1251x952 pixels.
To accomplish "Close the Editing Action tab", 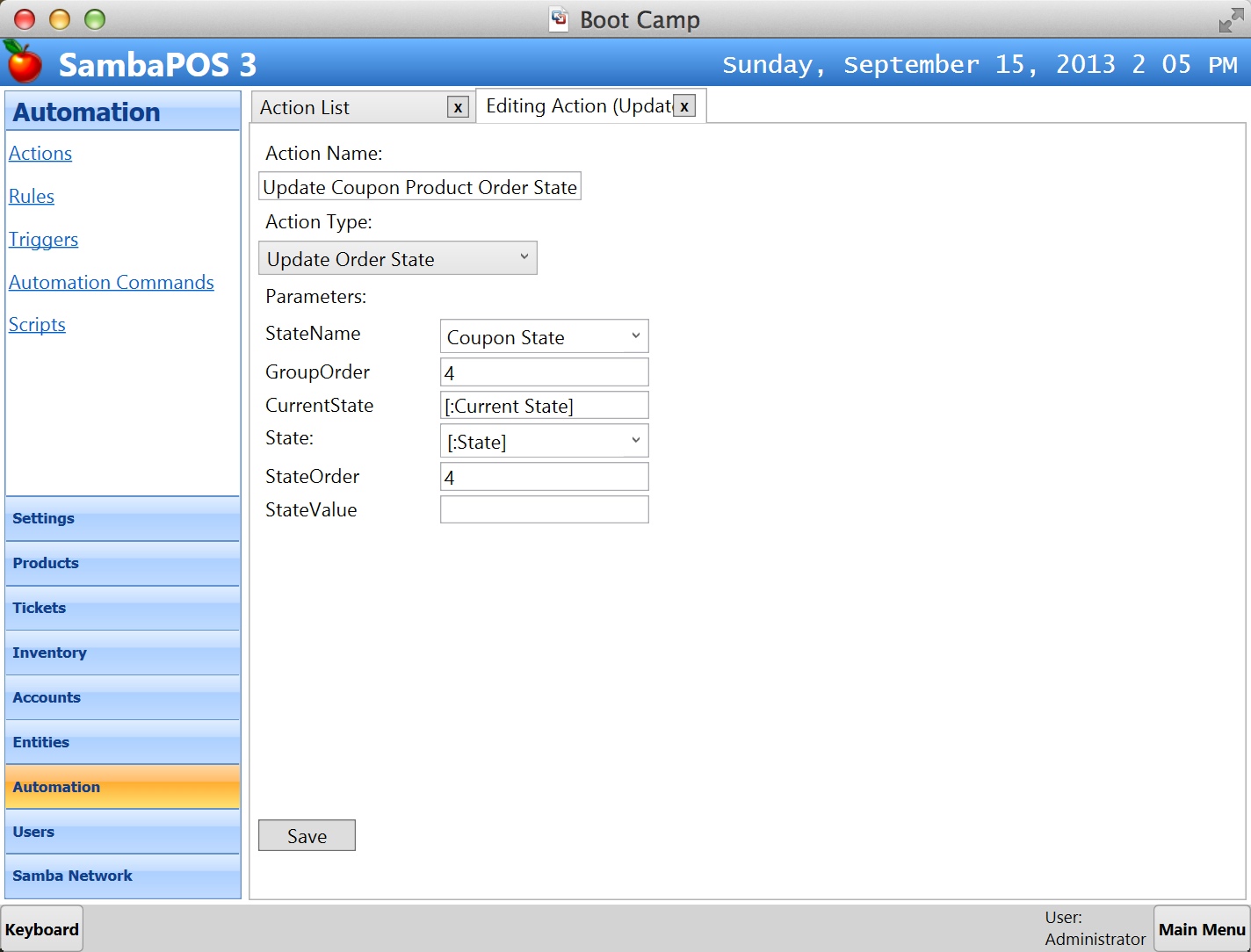I will [684, 106].
